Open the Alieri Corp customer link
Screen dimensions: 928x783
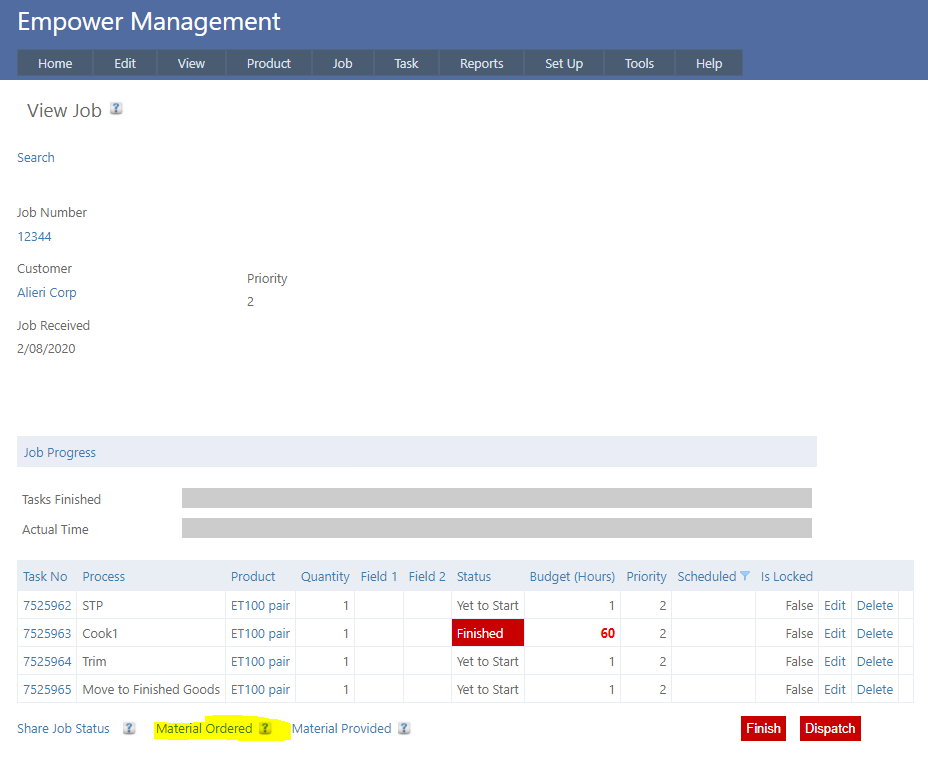pyautogui.click(x=47, y=293)
